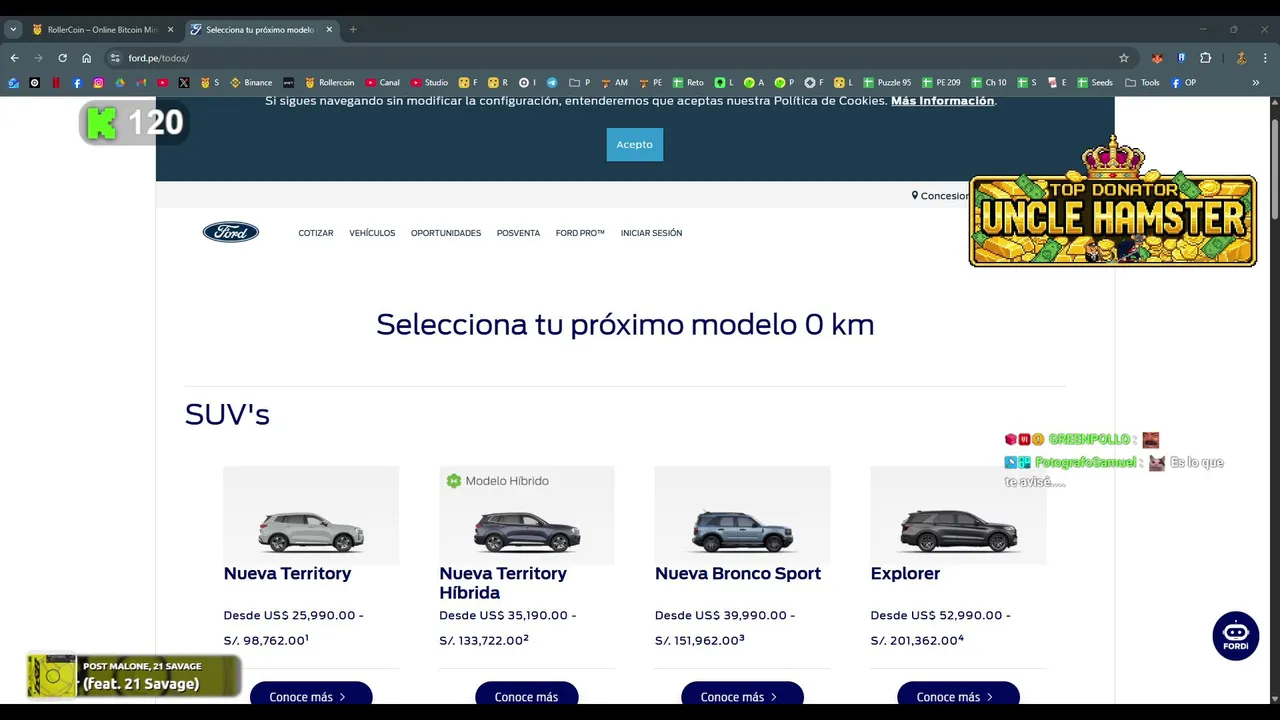
Task: Reload the current page
Action: (x=62, y=58)
